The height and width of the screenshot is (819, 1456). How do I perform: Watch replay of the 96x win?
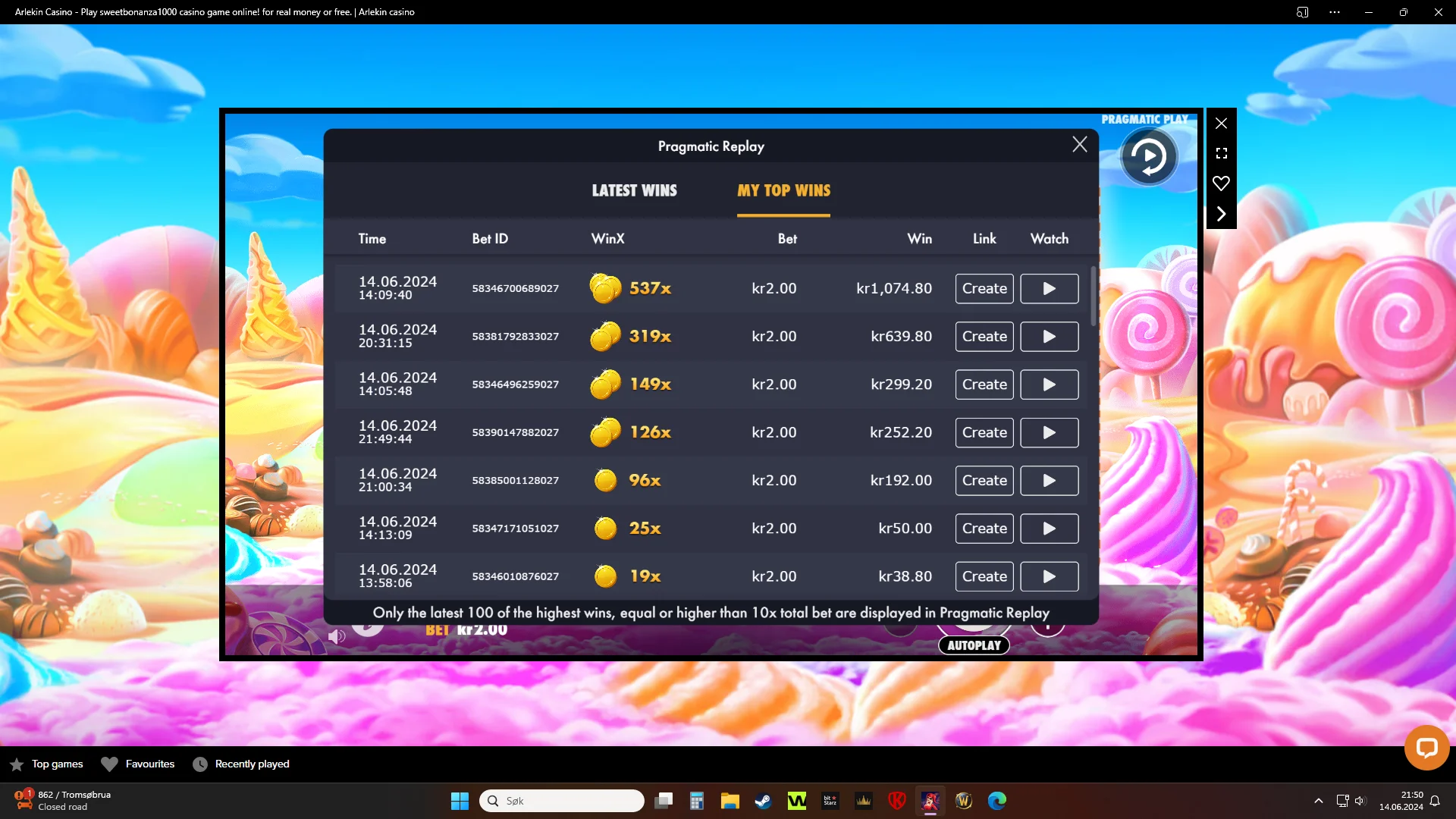[x=1050, y=481]
